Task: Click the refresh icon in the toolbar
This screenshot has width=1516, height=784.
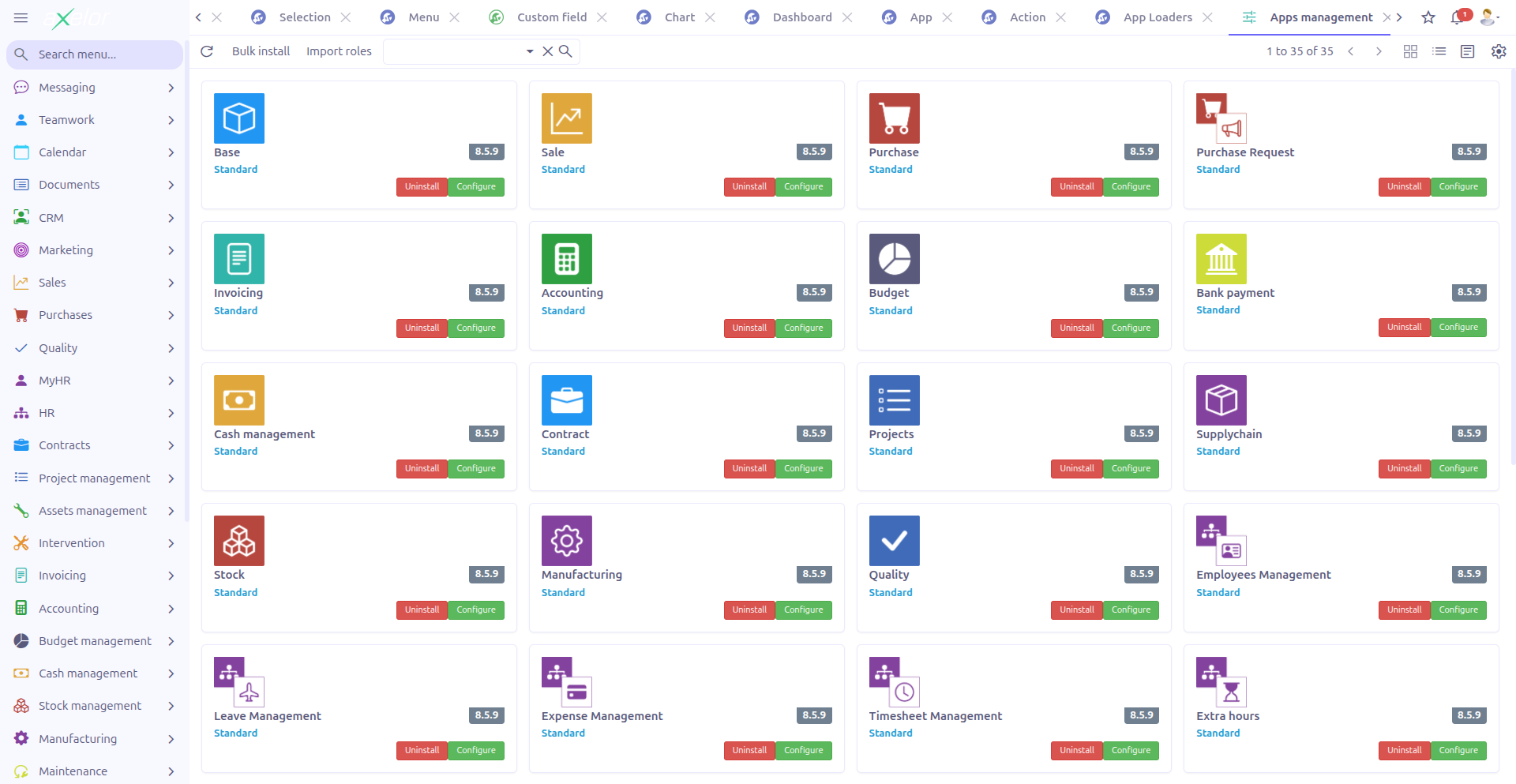Action: pyautogui.click(x=207, y=51)
